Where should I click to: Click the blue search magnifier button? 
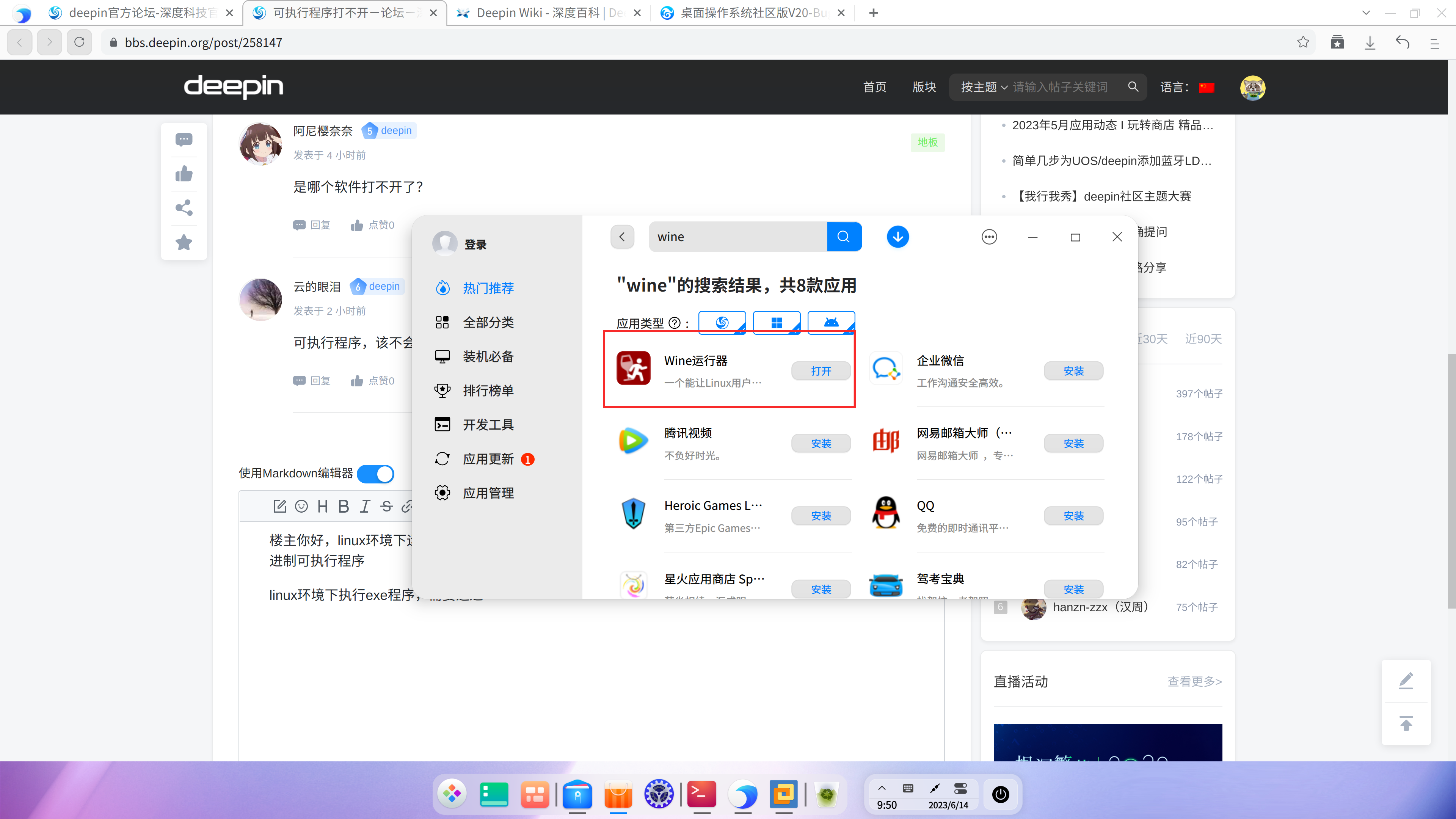coord(844,237)
